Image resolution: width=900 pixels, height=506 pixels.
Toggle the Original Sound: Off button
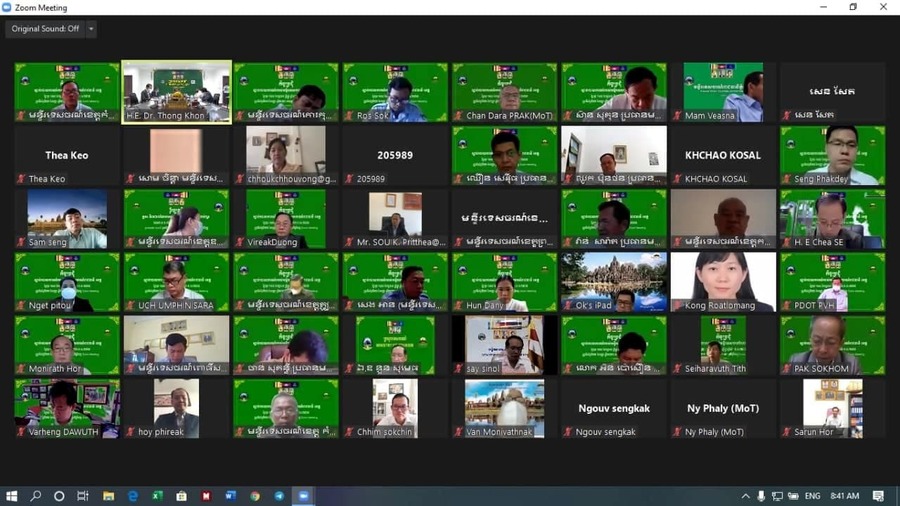45,29
